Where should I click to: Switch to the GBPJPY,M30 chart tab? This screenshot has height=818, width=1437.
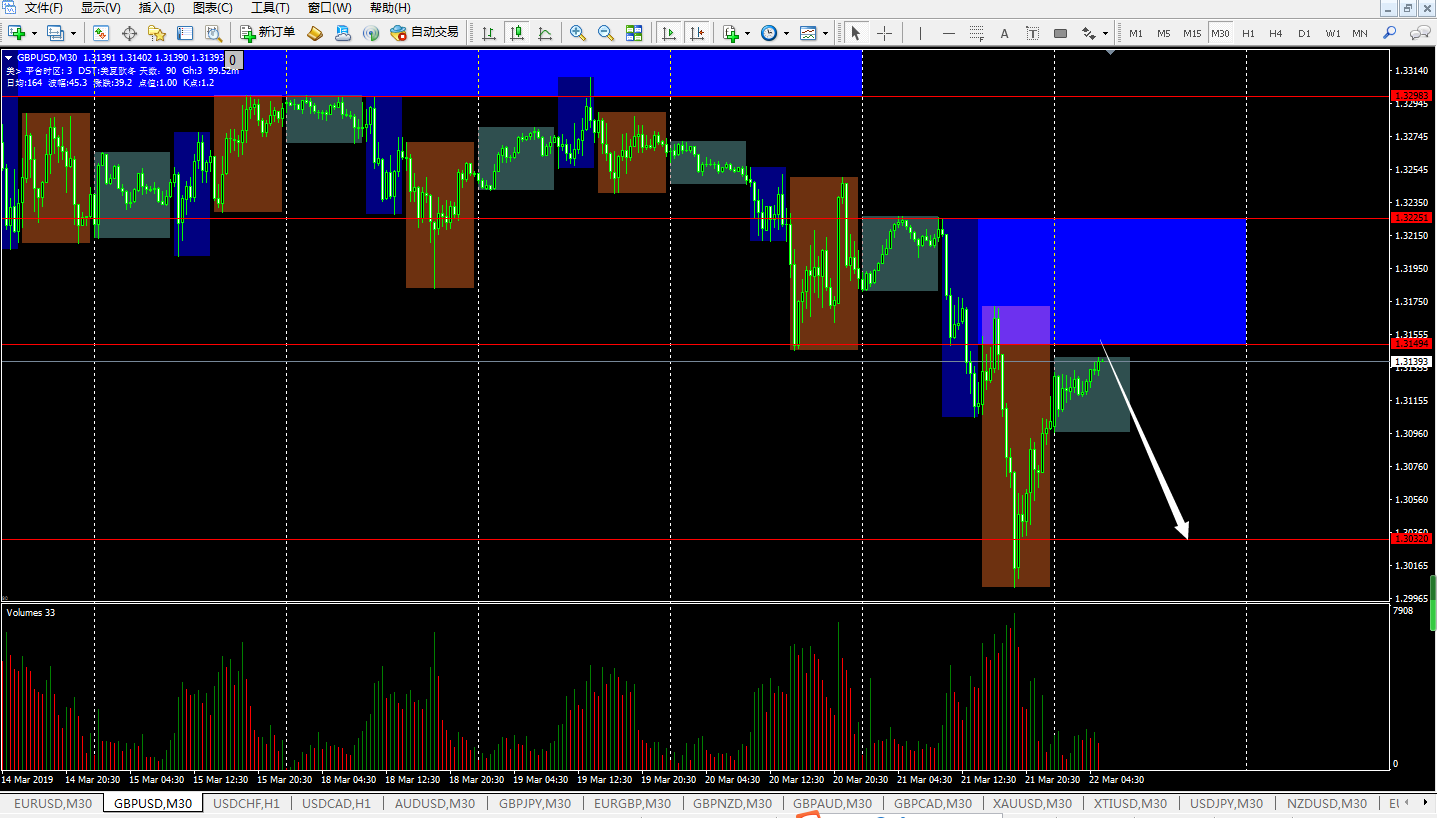[x=535, y=803]
